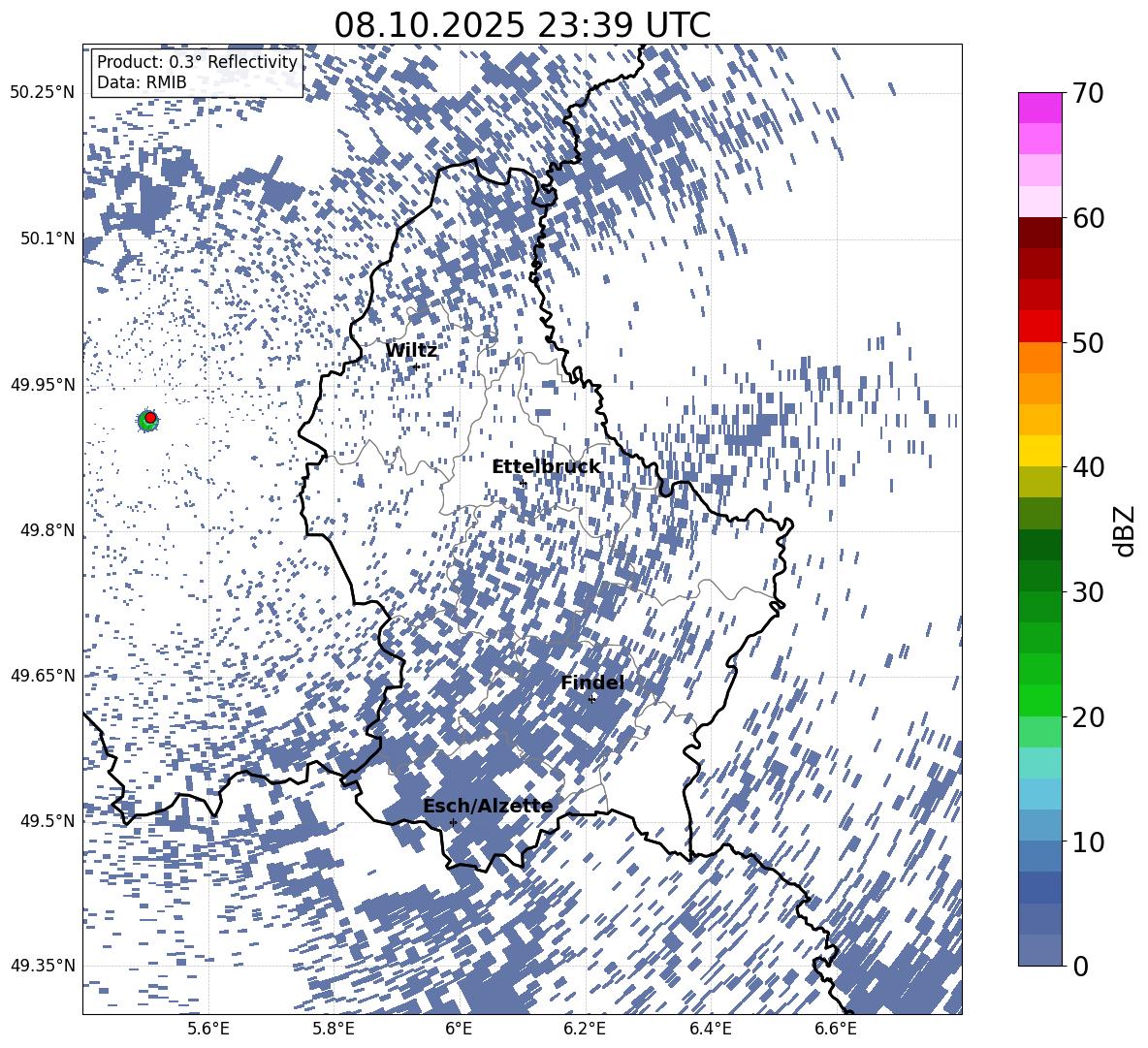Click the 50.1°N latitude tick label
1148x1048 pixels.
click(48, 238)
